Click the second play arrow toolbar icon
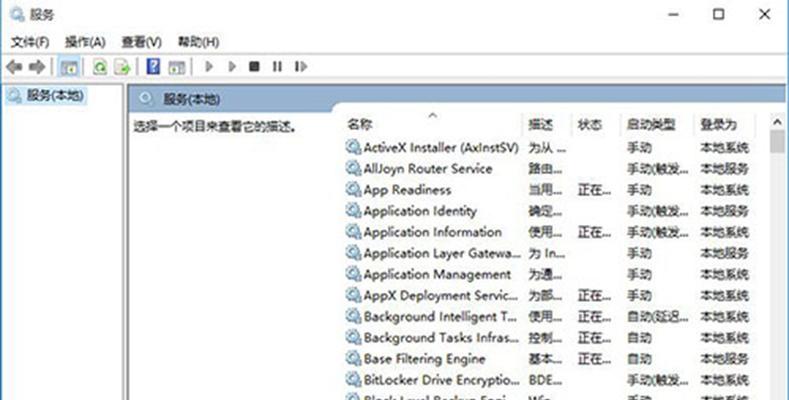The height and width of the screenshot is (400, 789). point(232,66)
